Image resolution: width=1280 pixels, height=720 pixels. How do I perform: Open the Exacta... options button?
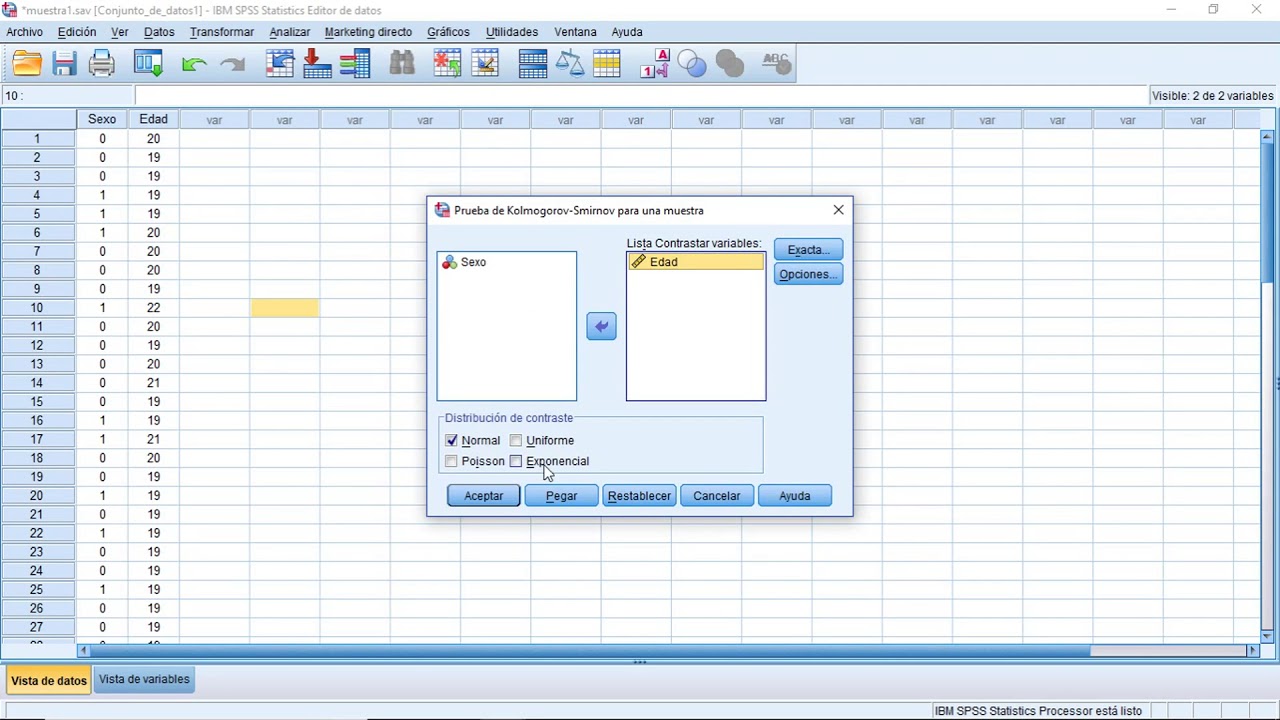808,250
